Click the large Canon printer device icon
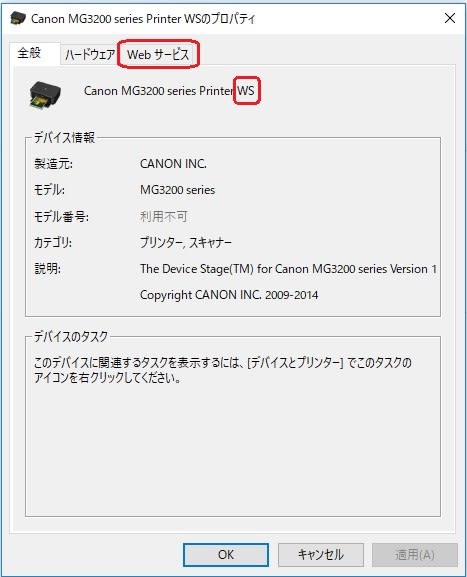 [x=45, y=94]
